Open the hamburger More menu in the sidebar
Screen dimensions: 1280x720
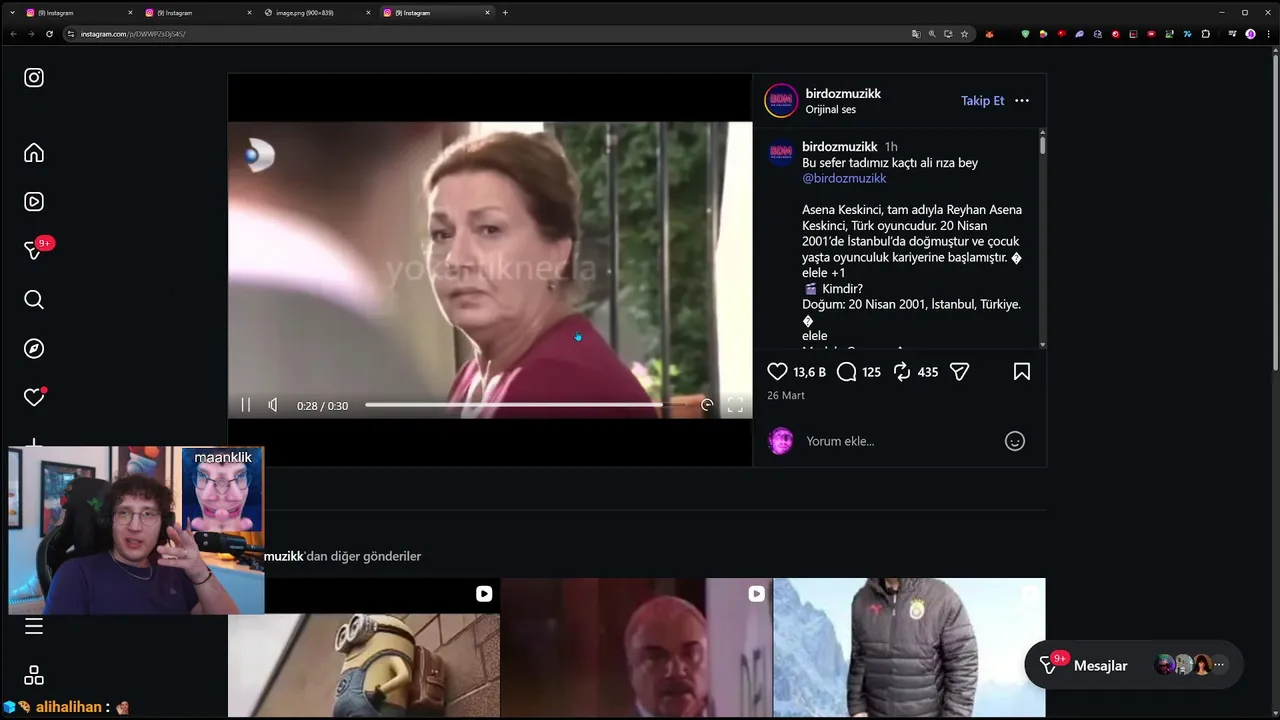click(34, 627)
